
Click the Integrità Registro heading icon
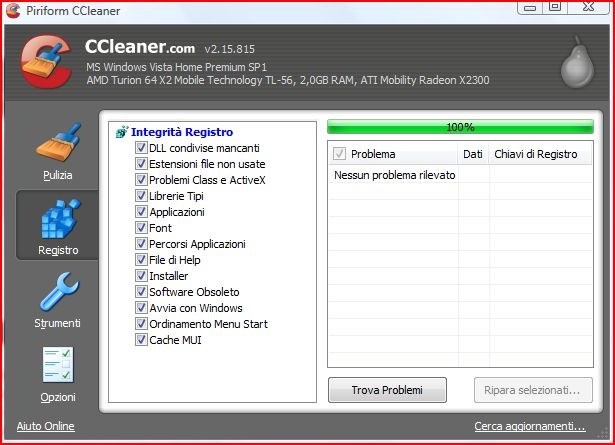[122, 132]
